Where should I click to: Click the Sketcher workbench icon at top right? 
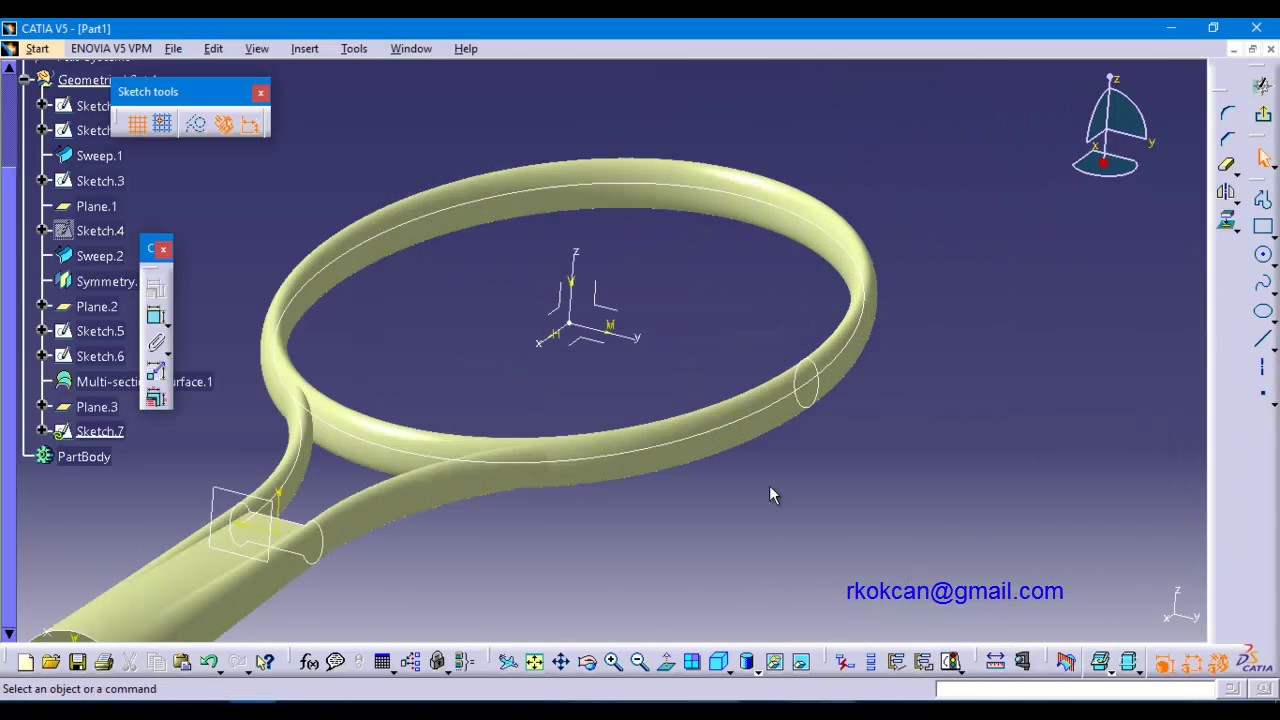point(1263,87)
